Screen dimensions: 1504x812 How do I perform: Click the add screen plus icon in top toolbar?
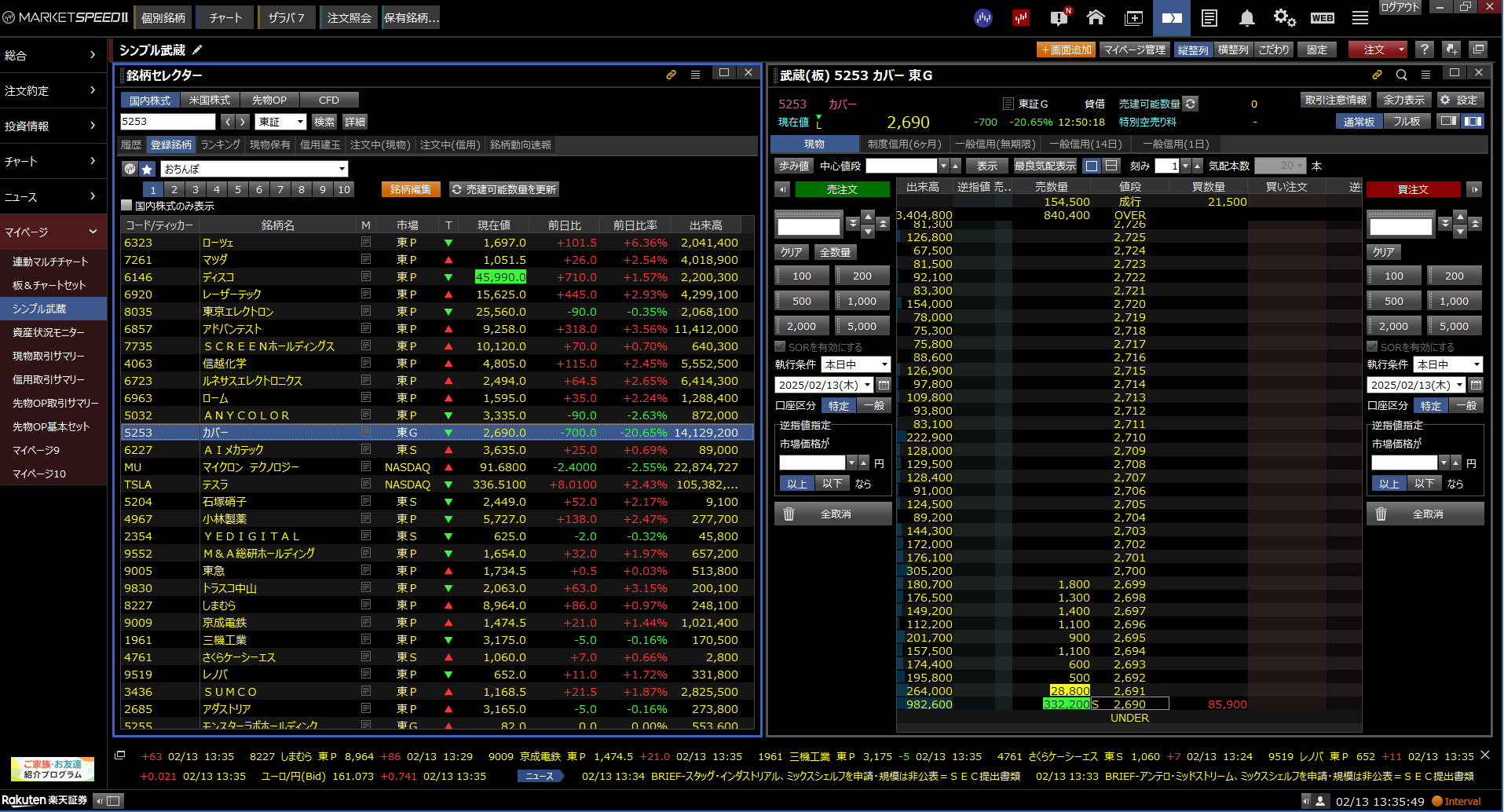1133,18
